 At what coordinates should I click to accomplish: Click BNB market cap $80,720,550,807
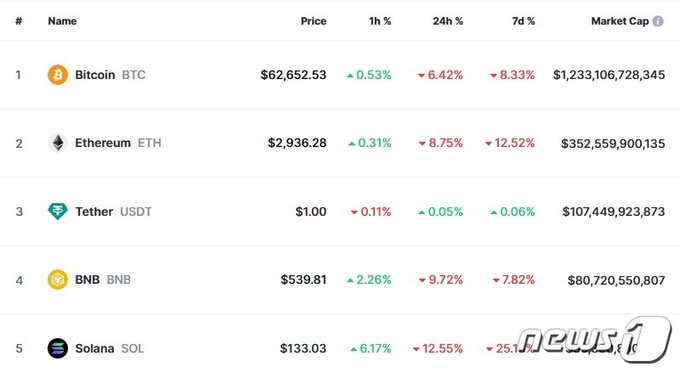click(x=616, y=280)
